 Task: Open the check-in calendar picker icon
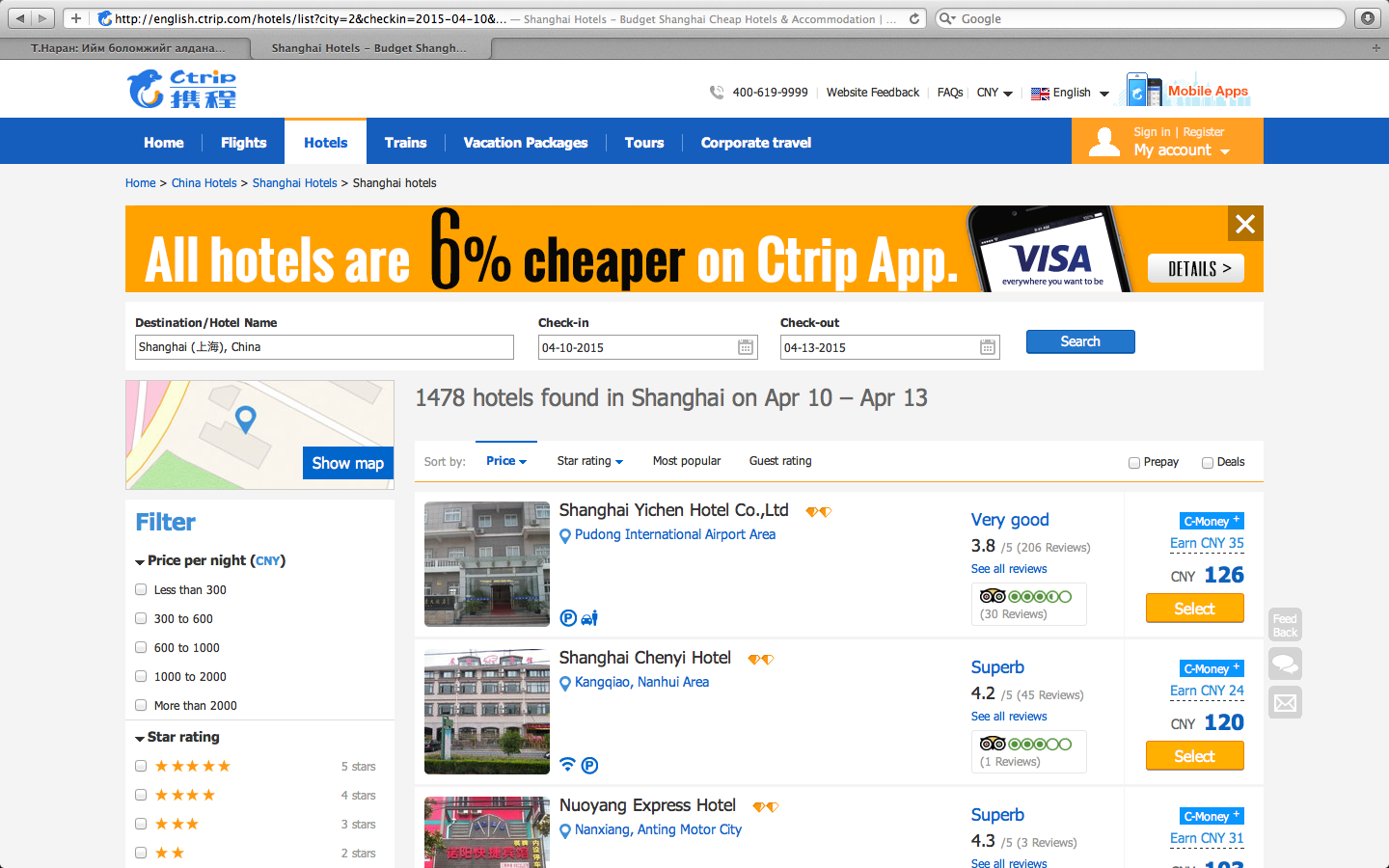click(746, 347)
